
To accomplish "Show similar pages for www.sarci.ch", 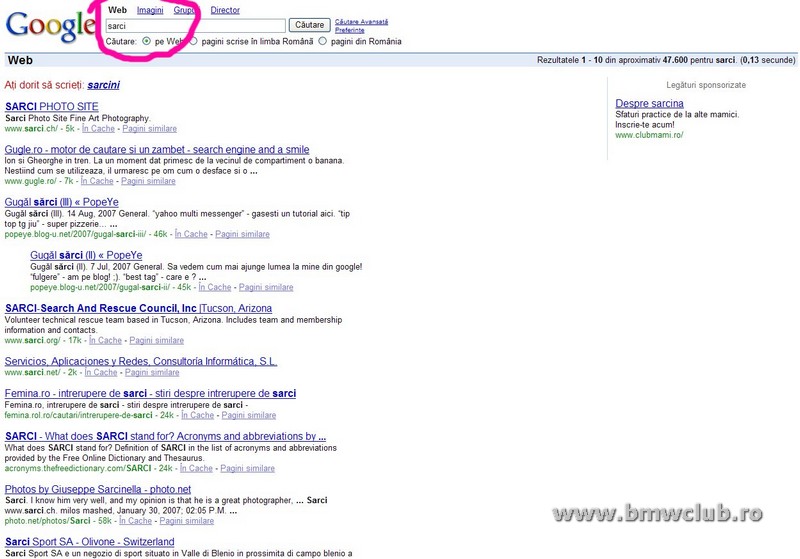I will [x=149, y=129].
